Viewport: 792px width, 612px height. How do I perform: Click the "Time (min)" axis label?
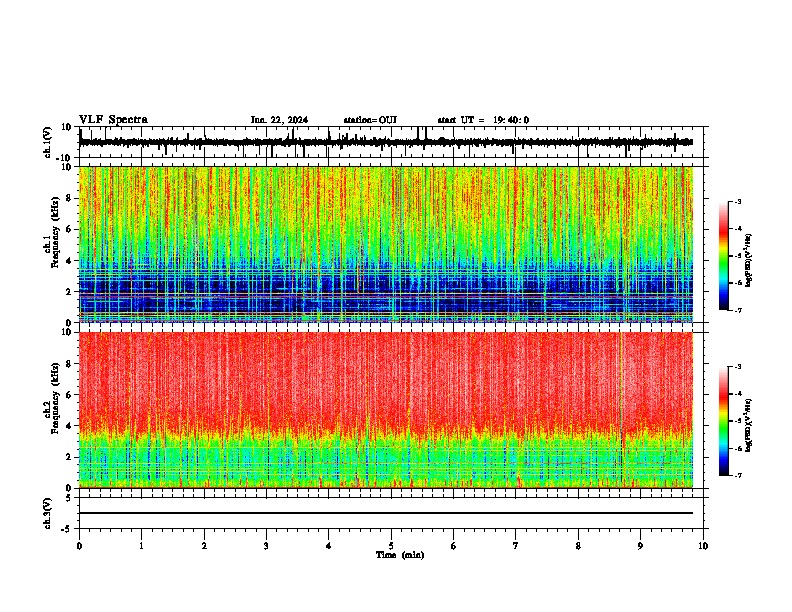click(400, 555)
